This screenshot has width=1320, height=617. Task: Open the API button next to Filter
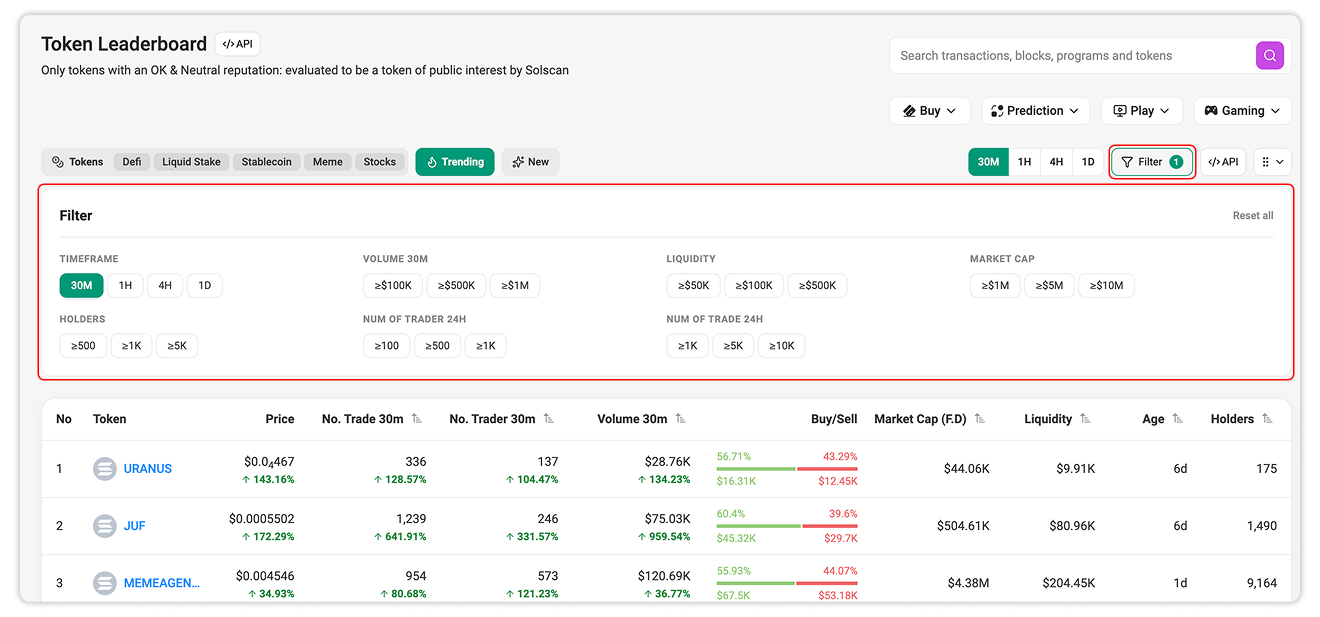point(1223,162)
